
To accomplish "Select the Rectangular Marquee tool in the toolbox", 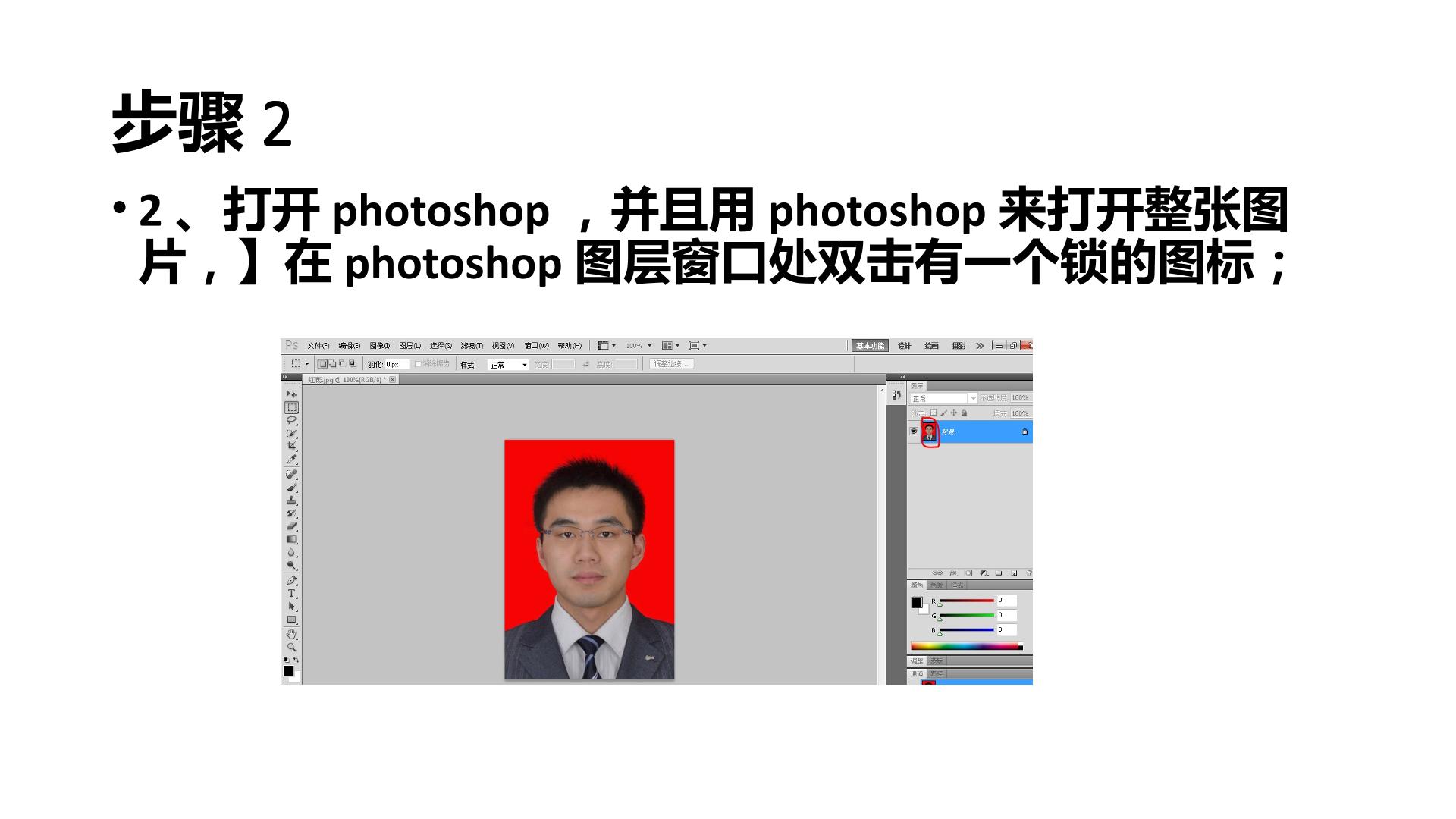I will click(x=291, y=407).
